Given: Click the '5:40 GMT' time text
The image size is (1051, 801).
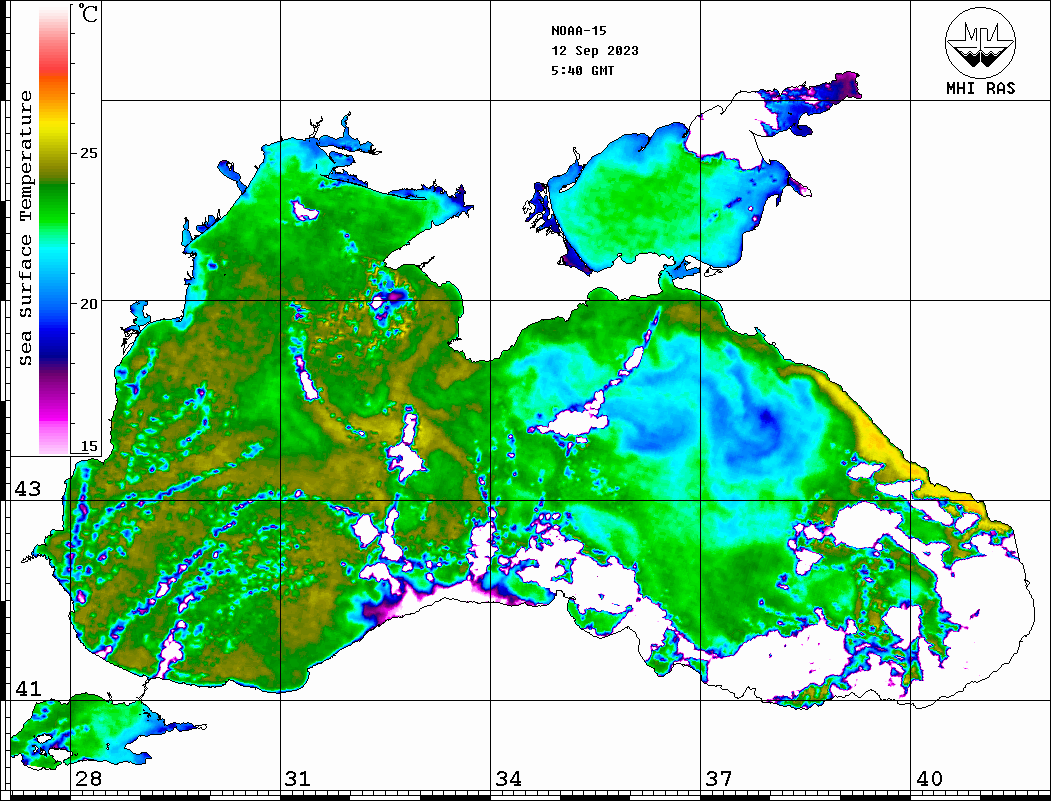Looking at the screenshot, I should point(582,71).
